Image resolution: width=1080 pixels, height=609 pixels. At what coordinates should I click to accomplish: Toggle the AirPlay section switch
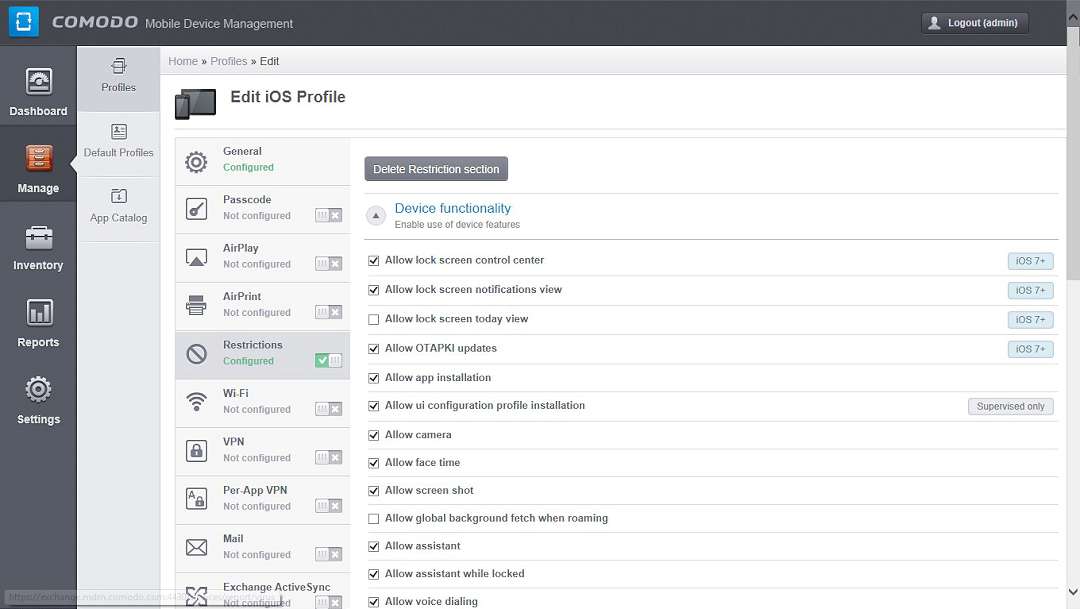pyautogui.click(x=329, y=264)
